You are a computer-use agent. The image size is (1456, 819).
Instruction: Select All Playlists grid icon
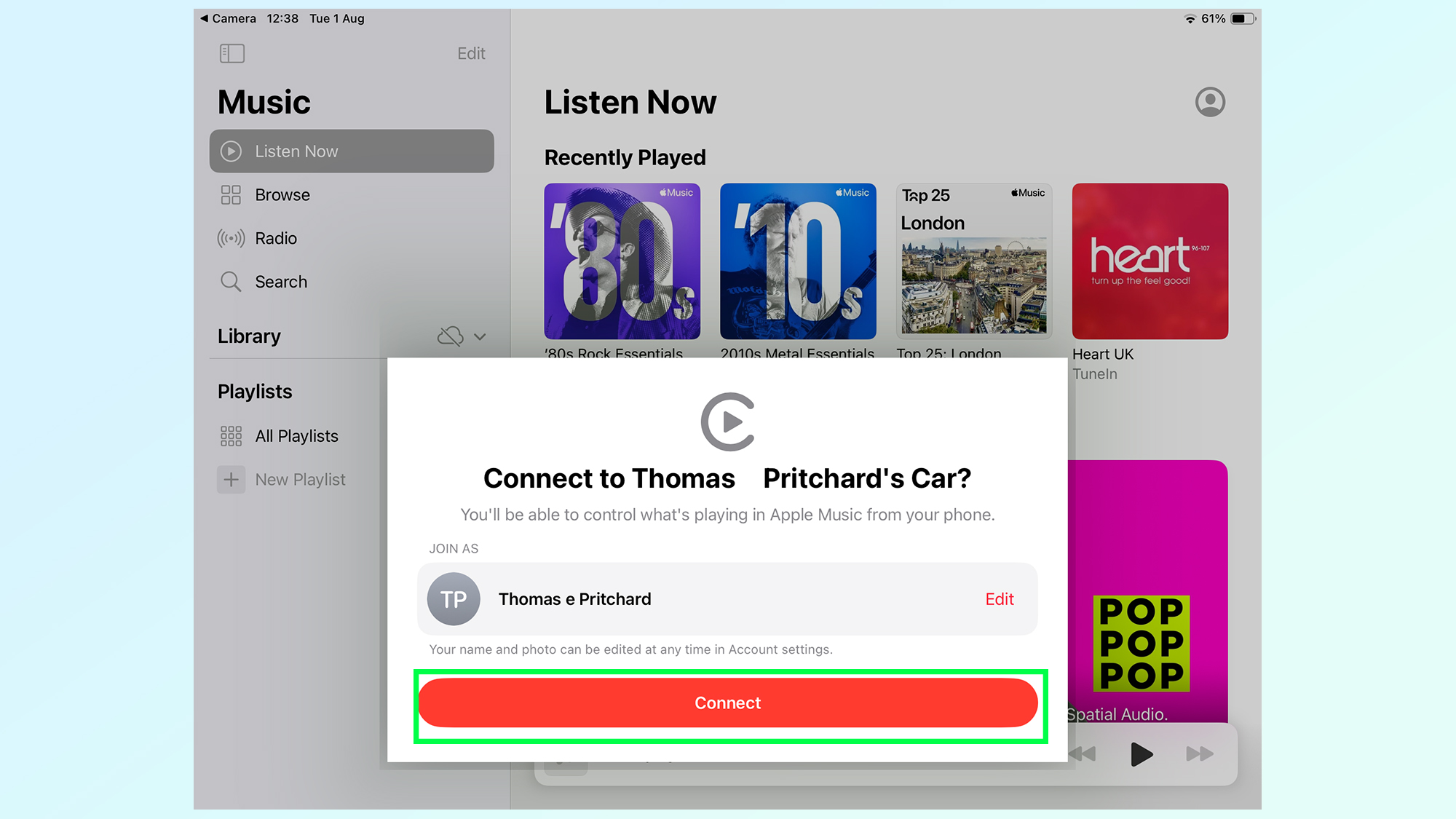coord(230,436)
